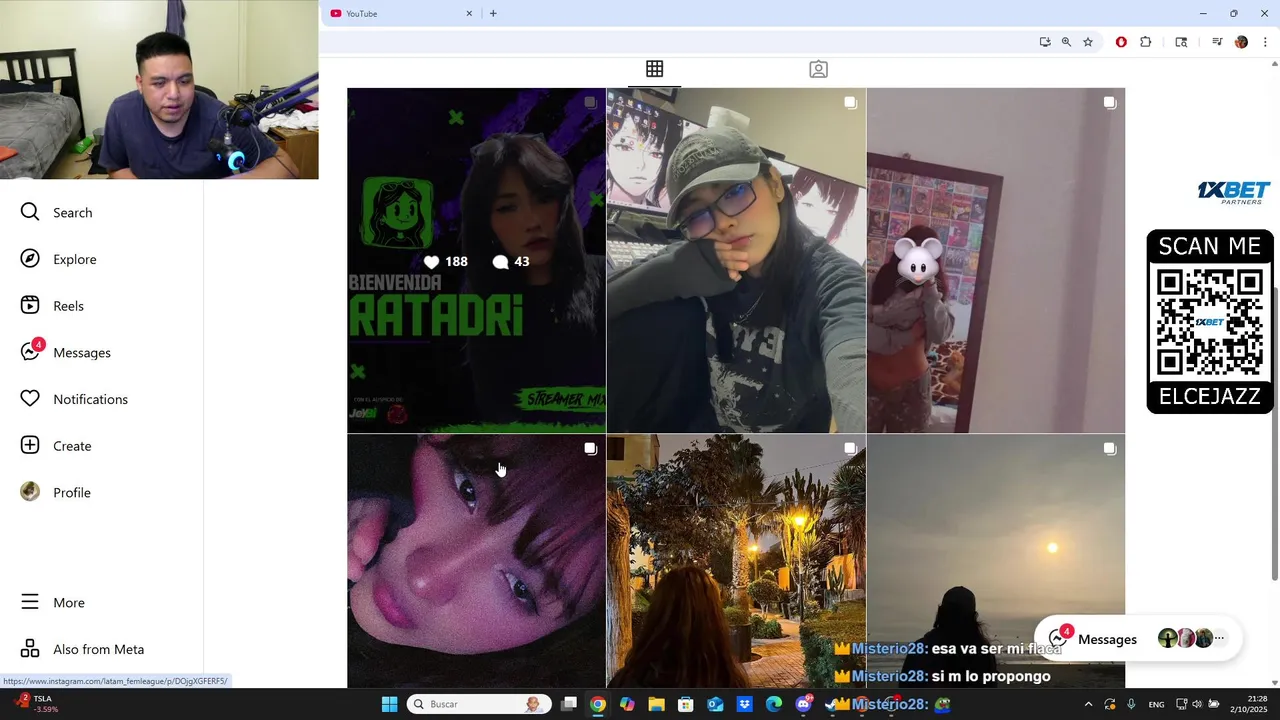Open the tab search side panel icon
The width and height of the screenshot is (1280, 720).
[1181, 42]
